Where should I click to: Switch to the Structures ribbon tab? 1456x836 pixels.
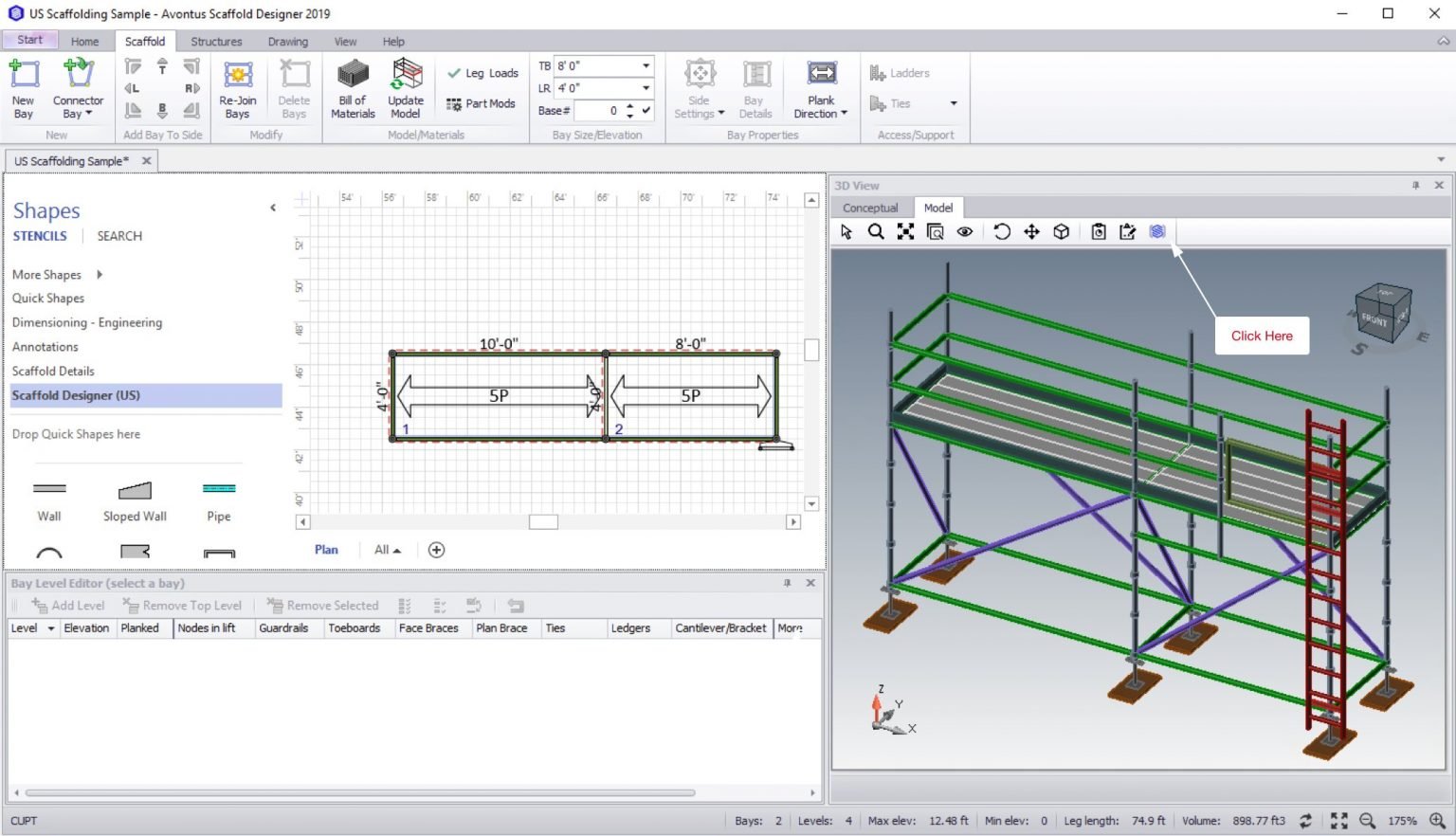tap(216, 42)
